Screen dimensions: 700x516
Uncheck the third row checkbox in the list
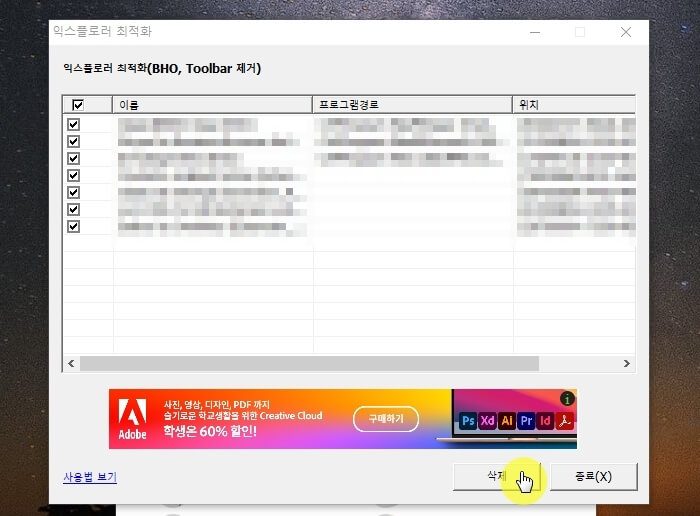coord(74,158)
